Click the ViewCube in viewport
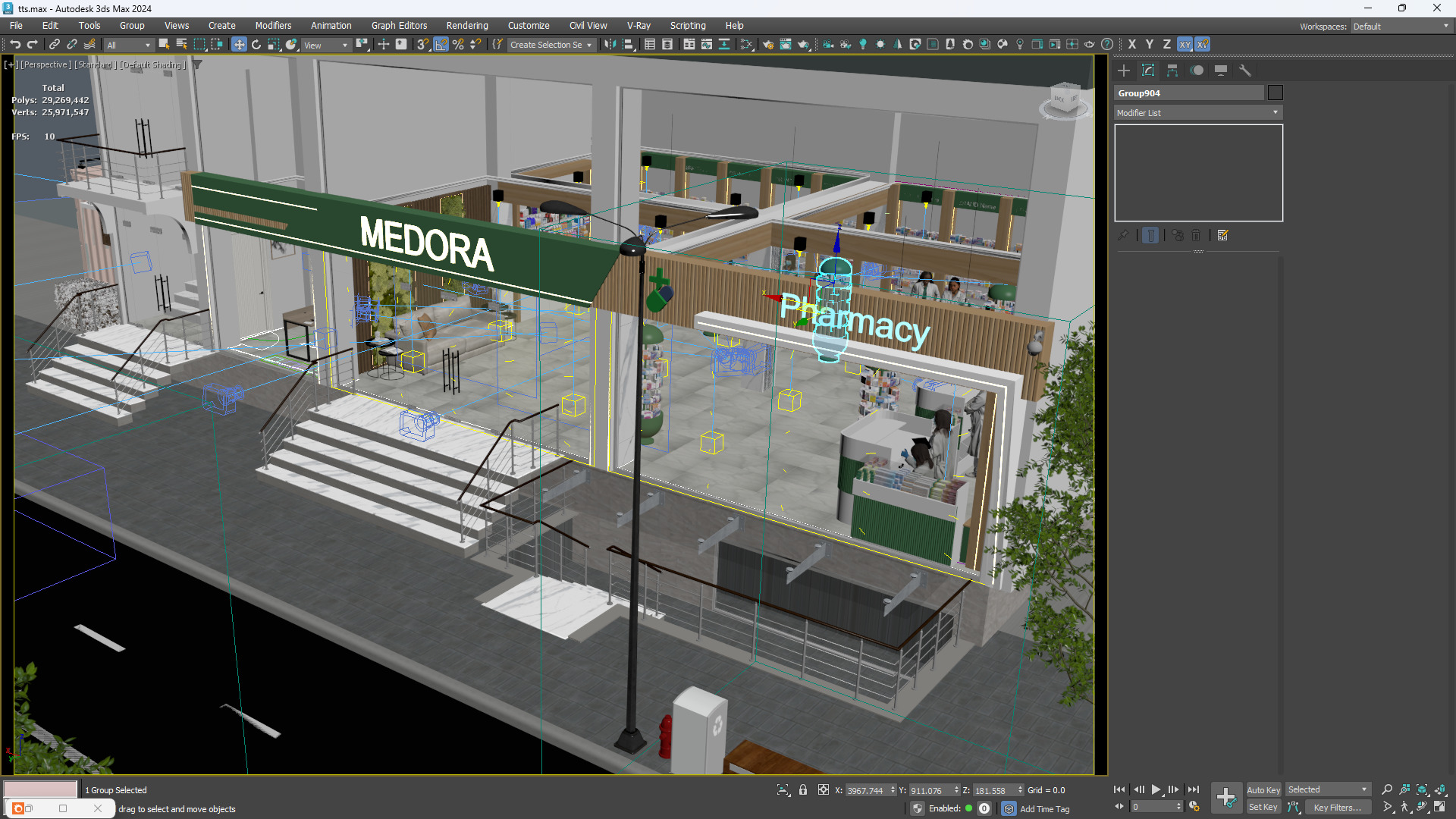Screen dimensions: 1456x819 (1065, 101)
